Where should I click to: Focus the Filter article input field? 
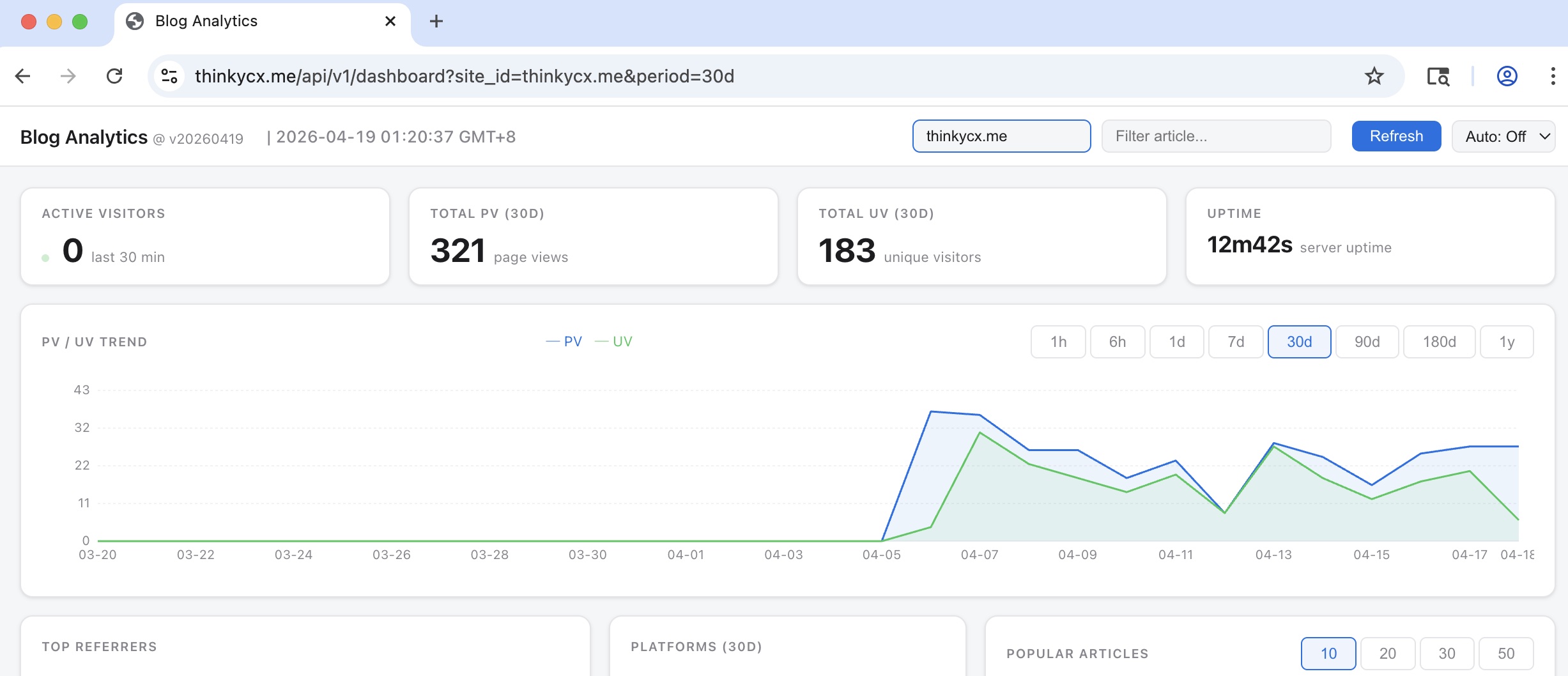tap(1216, 136)
